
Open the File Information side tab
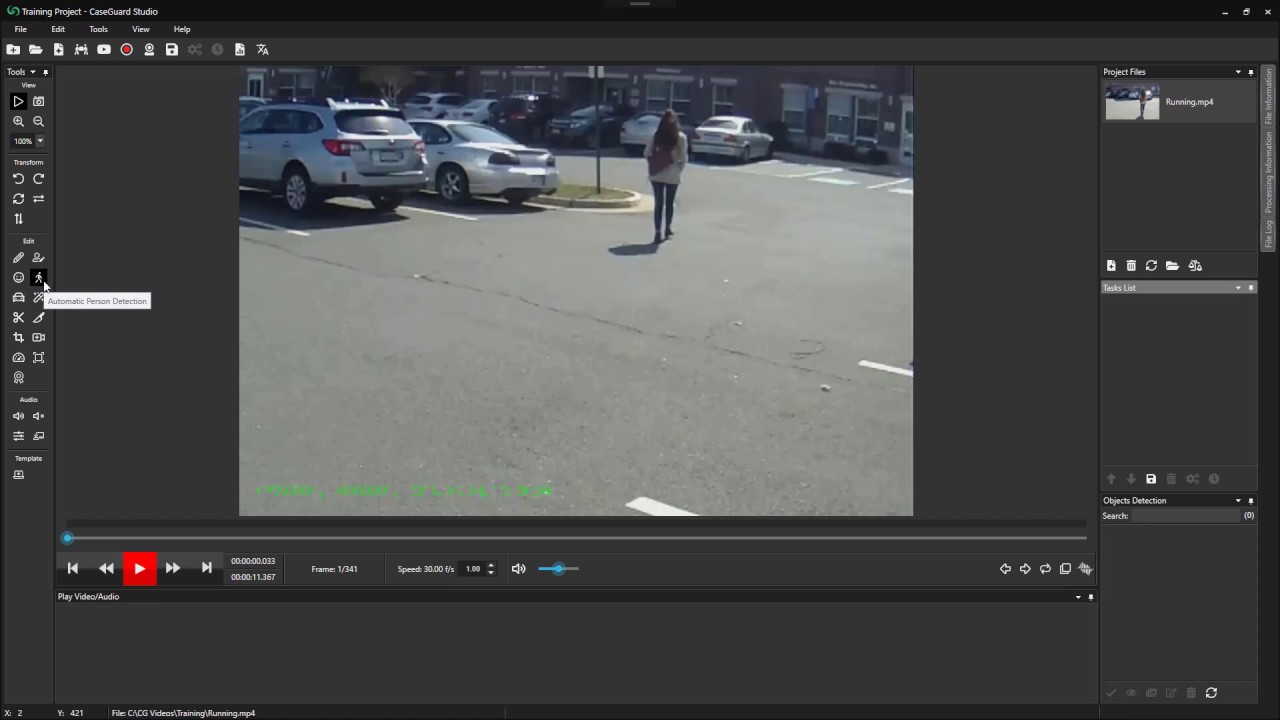(x=1269, y=96)
